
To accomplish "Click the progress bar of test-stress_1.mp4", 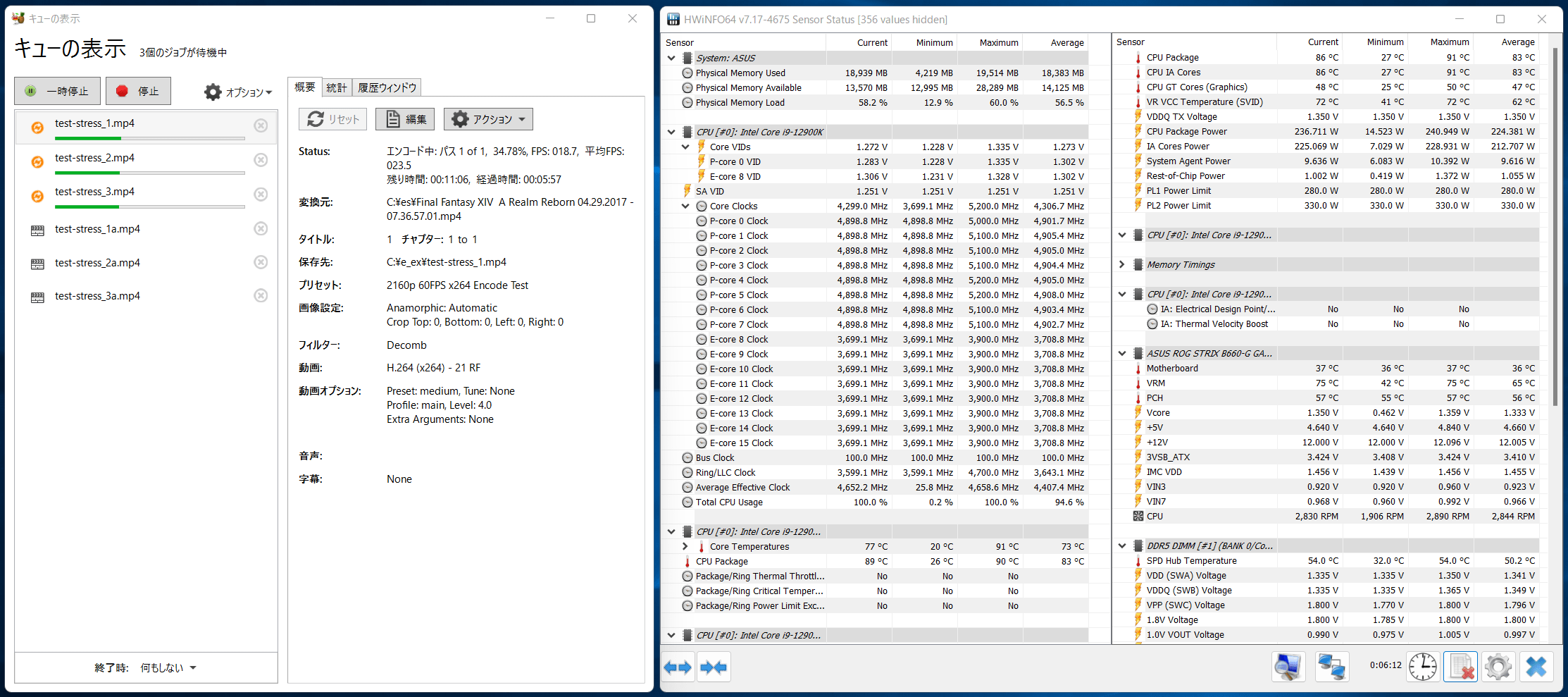I will tap(150, 138).
